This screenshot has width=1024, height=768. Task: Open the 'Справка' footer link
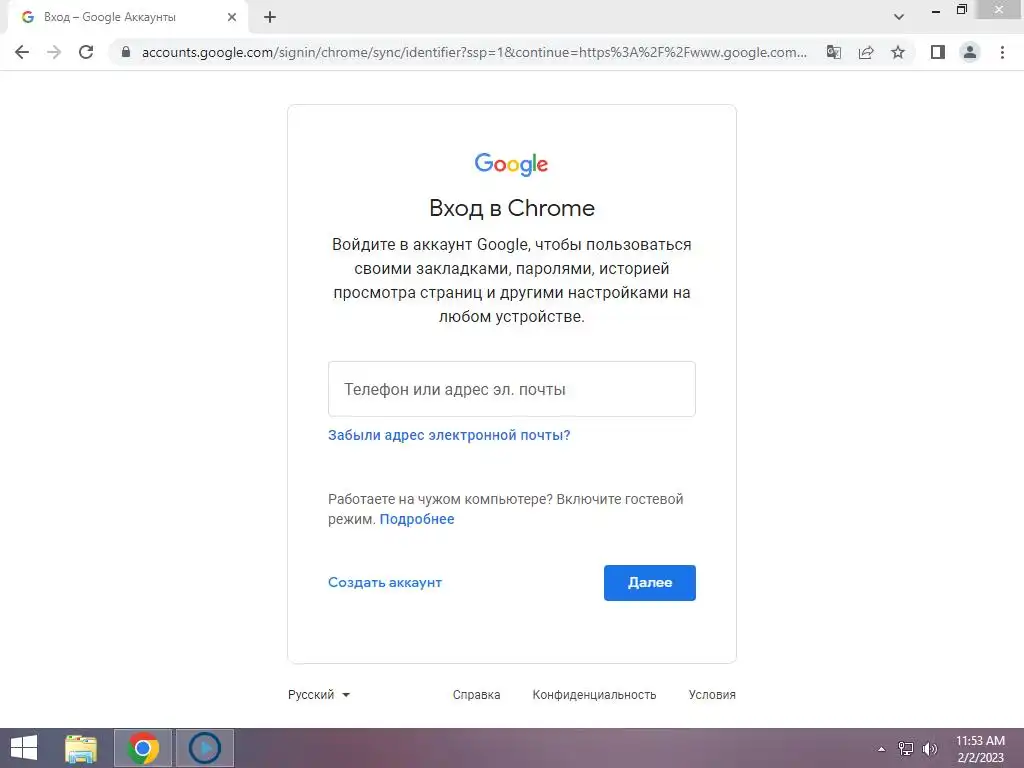[477, 695]
